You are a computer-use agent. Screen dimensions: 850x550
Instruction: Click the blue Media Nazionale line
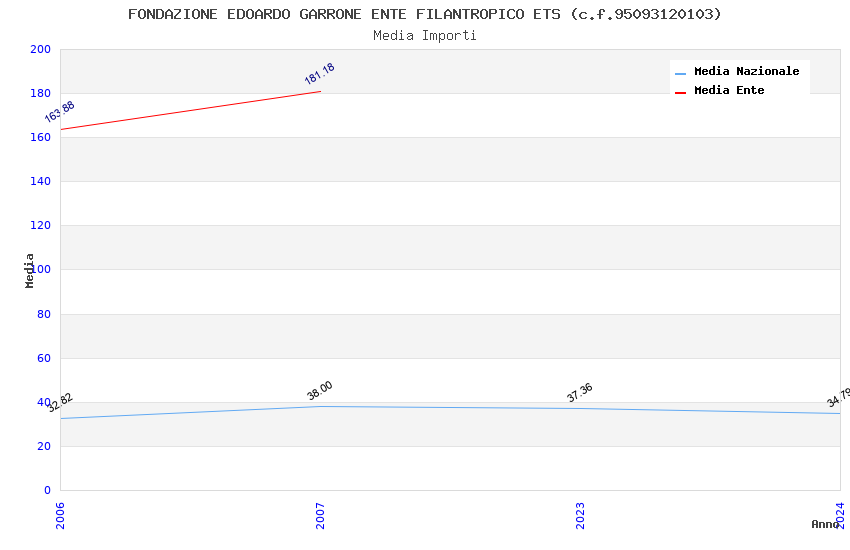(x=450, y=407)
